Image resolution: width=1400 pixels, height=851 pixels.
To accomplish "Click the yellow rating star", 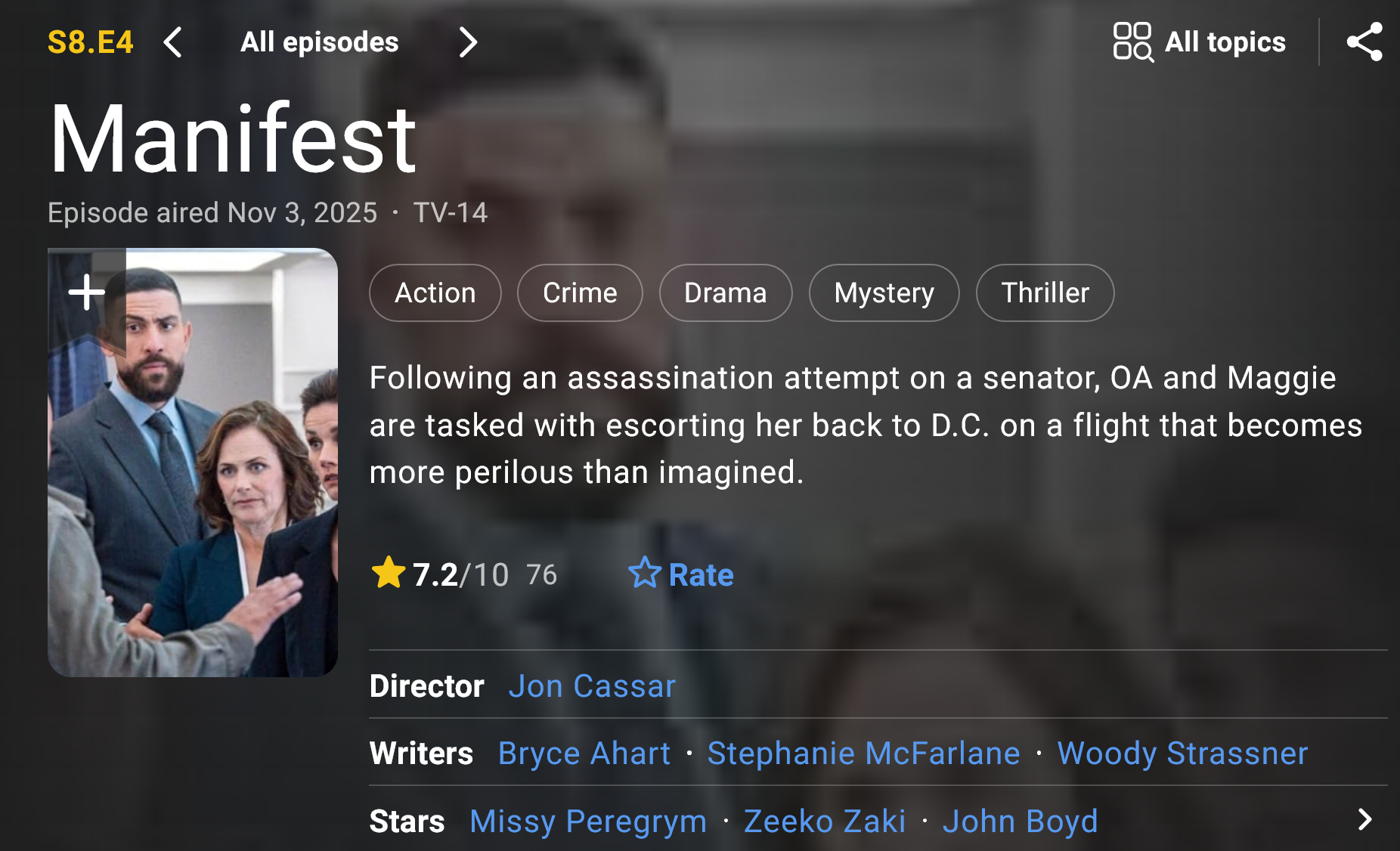I will (x=389, y=573).
